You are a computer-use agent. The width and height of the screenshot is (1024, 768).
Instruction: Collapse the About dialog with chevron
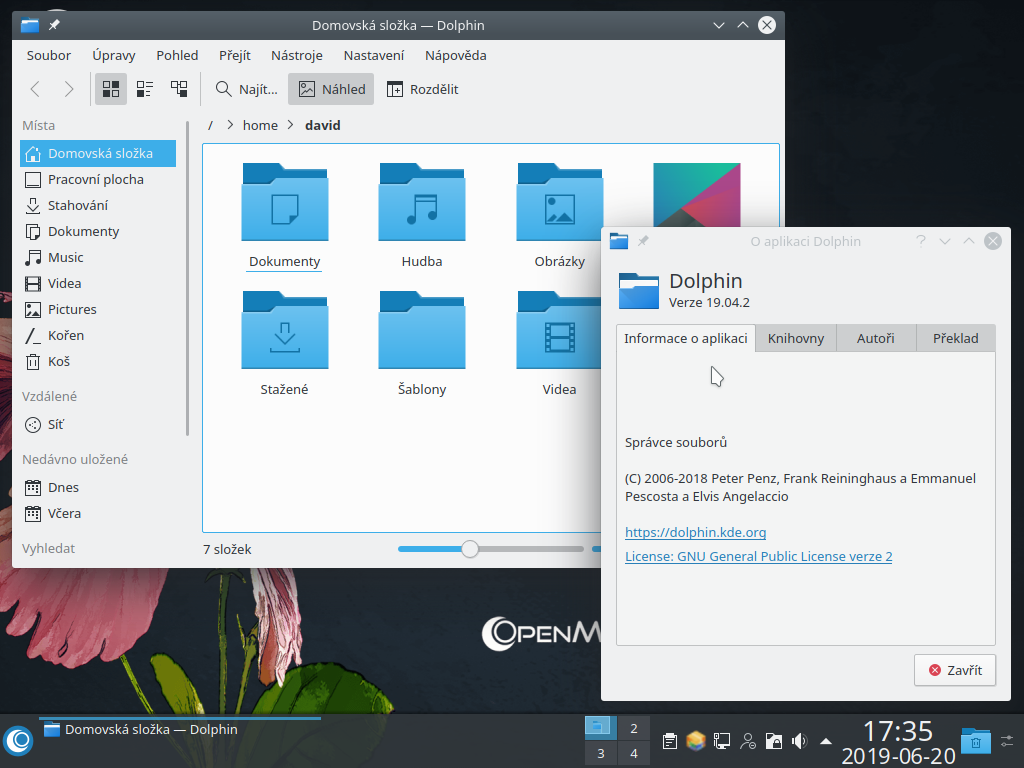944,240
